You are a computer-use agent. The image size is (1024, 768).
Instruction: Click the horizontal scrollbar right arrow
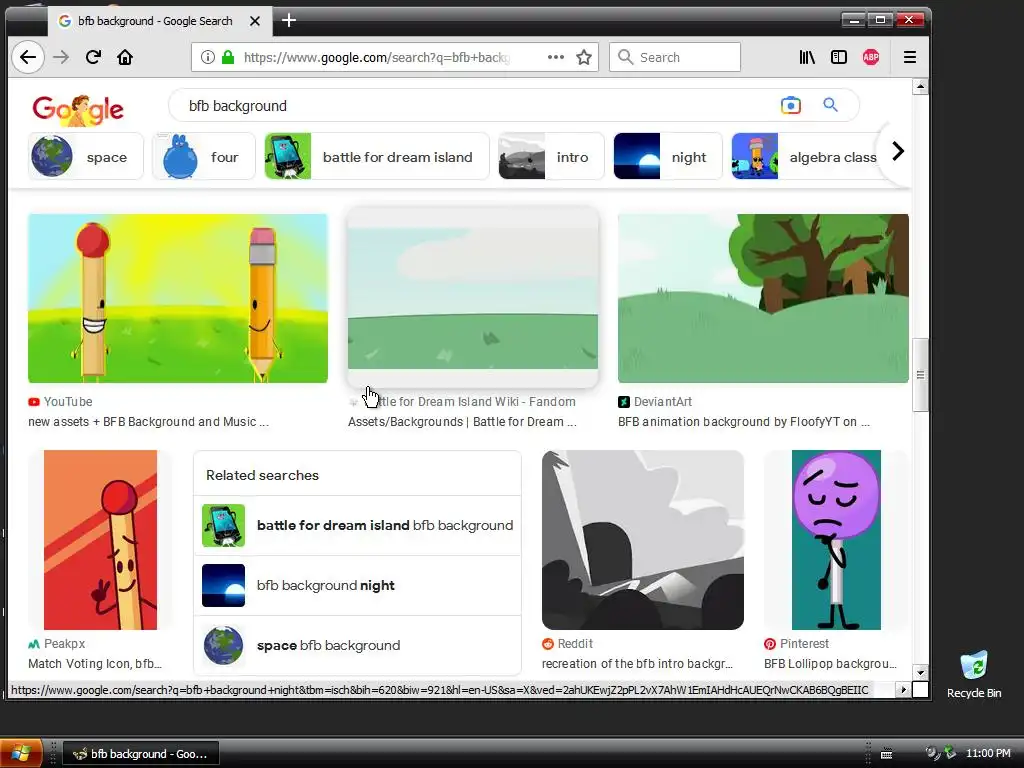(903, 690)
